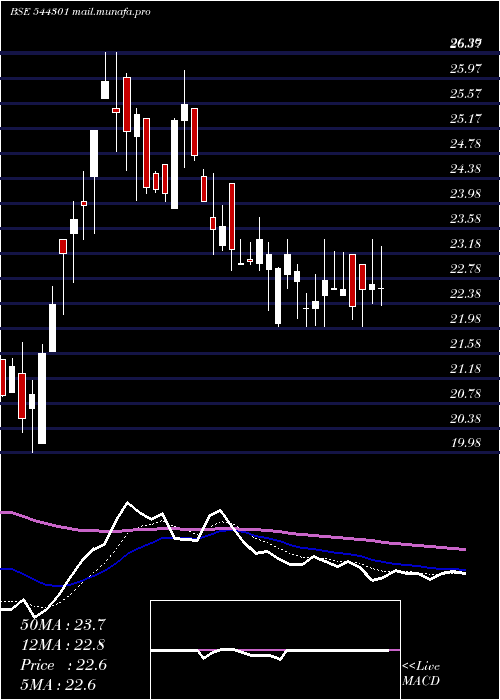This screenshot has width=500, height=700.
Task: Click the BSE 544301 mail.munafa.pro title text
Action: click(x=80, y=12)
